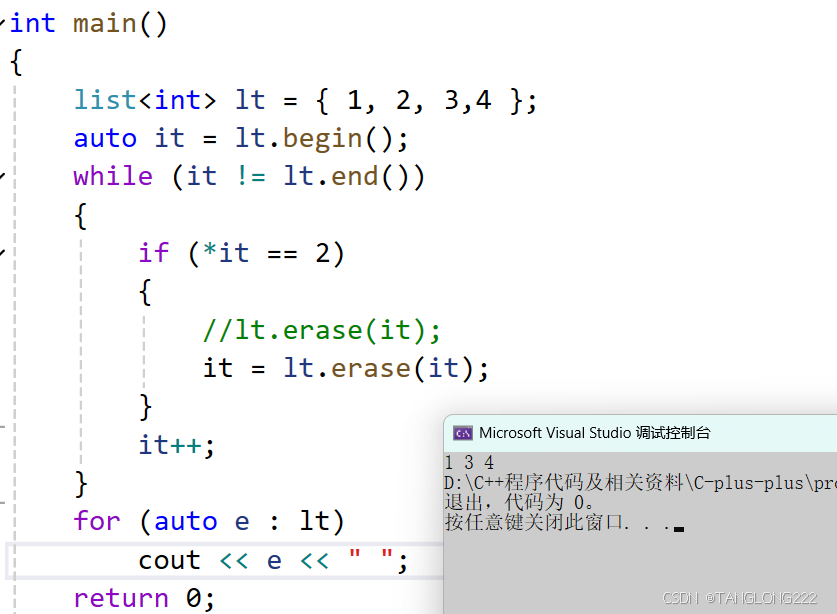Image resolution: width=837 pixels, height=614 pixels.
Task: Click the 'Microsoft Visual Studio 调试控制台' title text
Action: [595, 432]
